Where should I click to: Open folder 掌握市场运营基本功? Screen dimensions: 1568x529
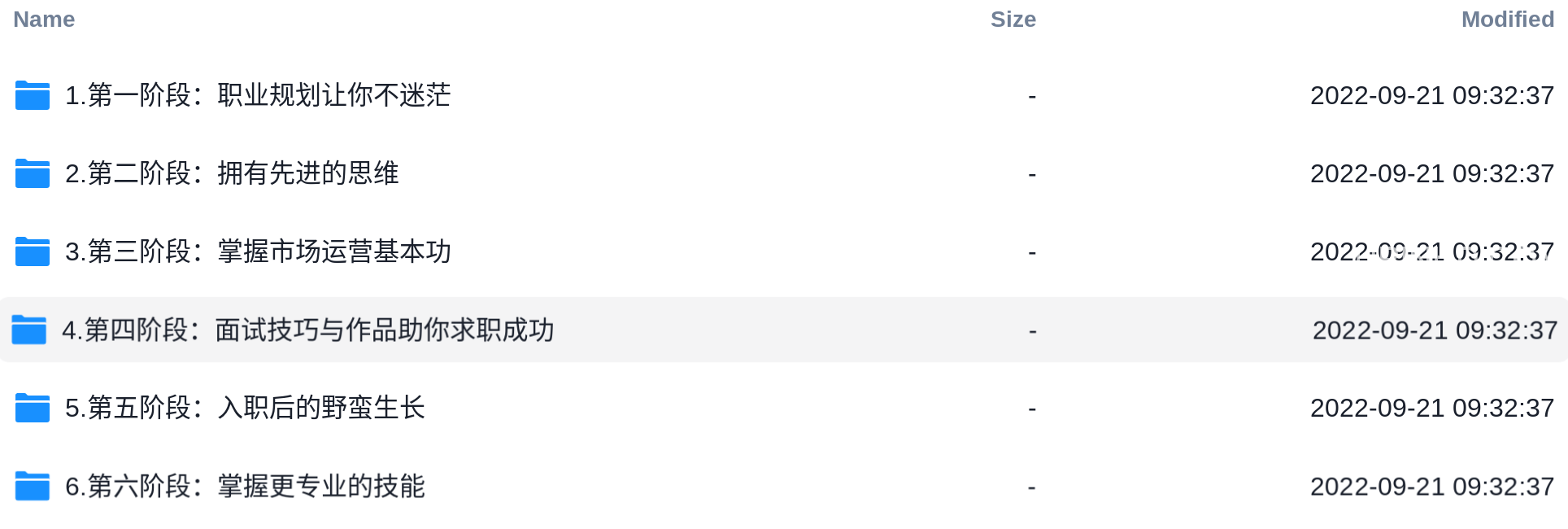point(258,251)
